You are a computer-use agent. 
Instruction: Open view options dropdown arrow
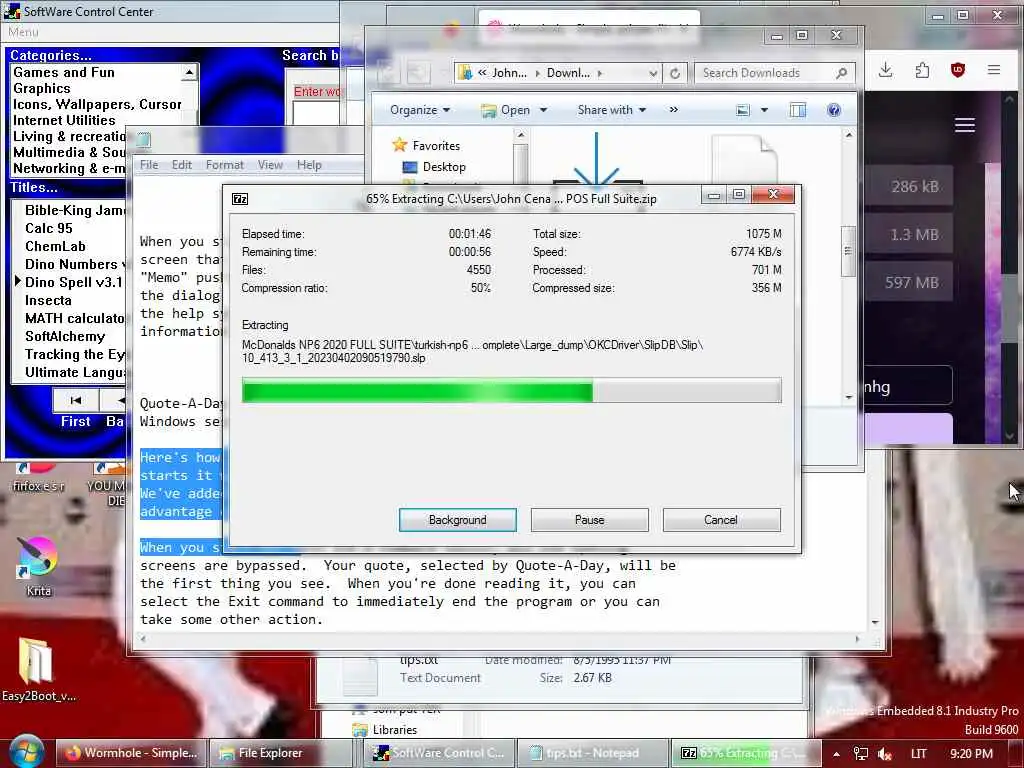764,110
